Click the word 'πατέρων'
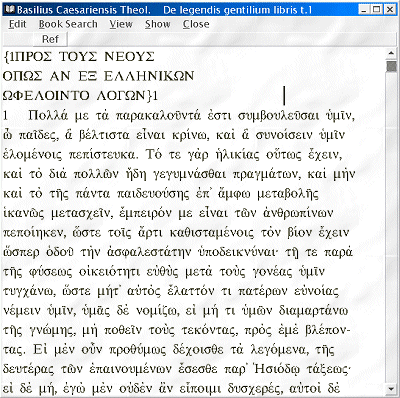This screenshot has width=400, height=398. (263, 292)
